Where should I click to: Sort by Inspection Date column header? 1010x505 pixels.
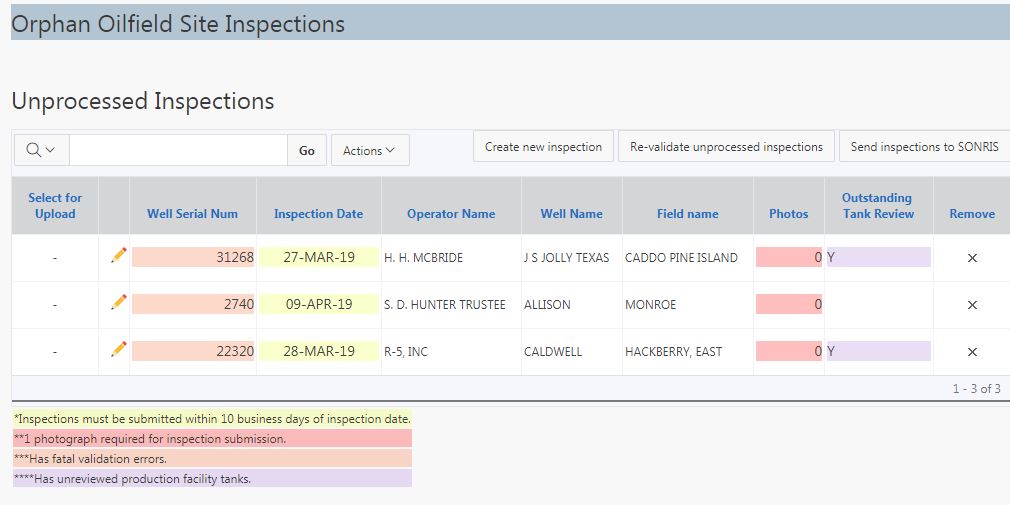(x=318, y=214)
